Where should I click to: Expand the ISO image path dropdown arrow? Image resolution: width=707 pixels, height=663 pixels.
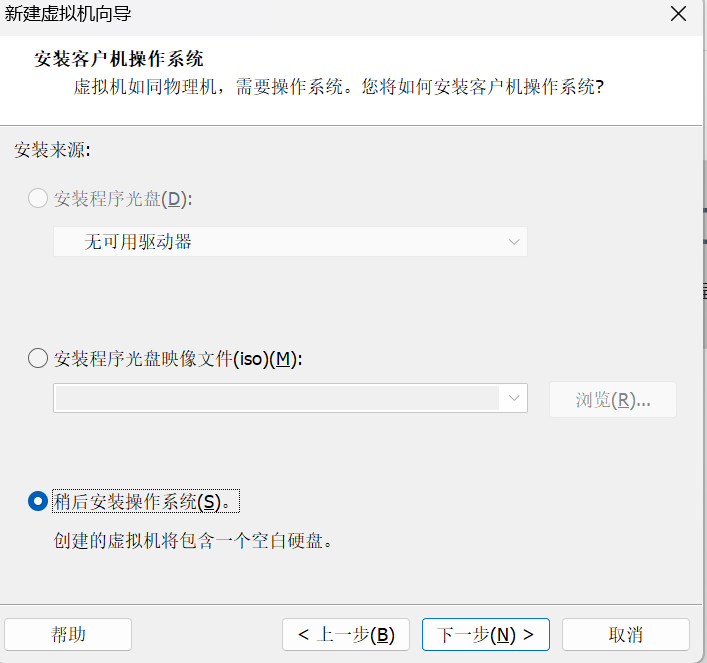coord(514,398)
